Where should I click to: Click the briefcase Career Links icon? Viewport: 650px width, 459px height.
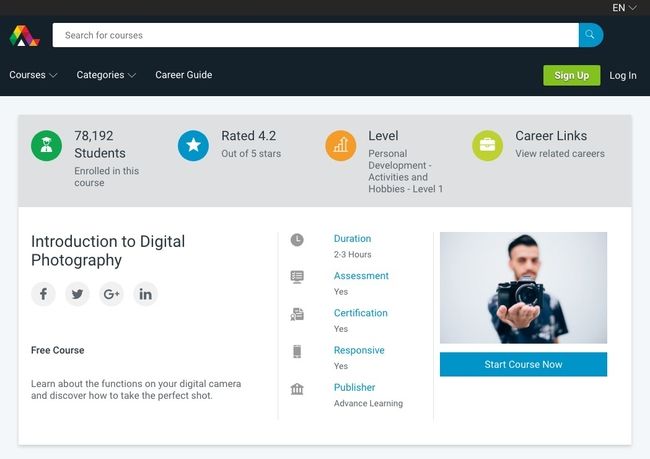tap(488, 146)
